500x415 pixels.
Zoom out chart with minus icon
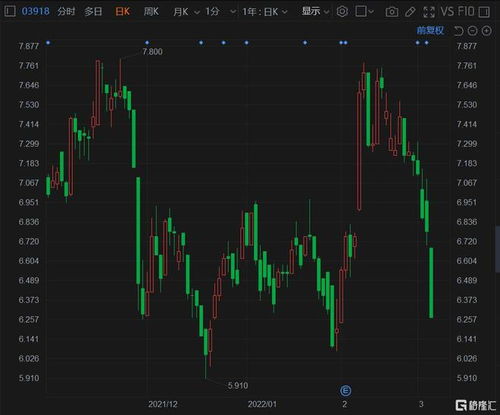point(472,31)
